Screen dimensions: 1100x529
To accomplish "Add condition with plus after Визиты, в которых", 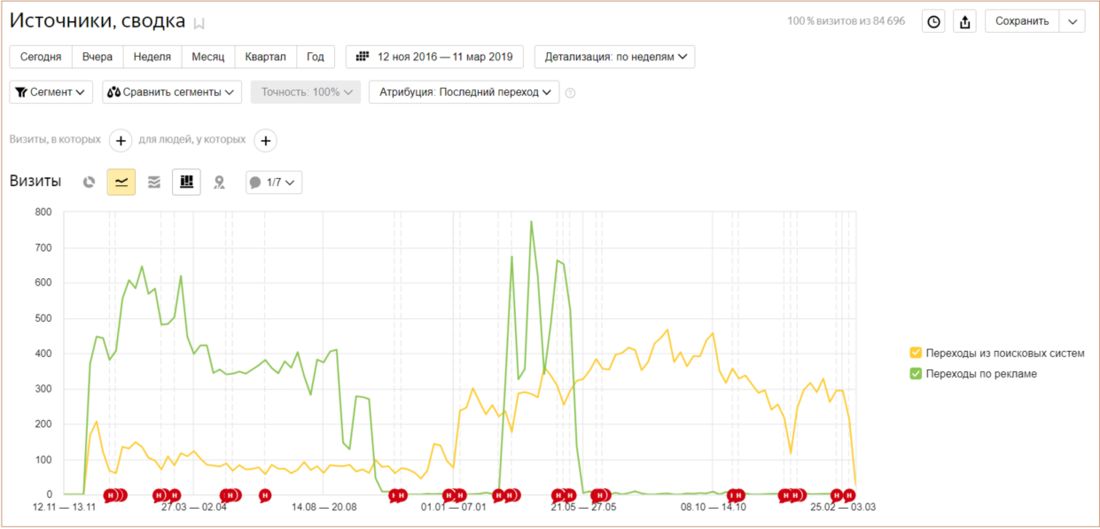I will point(121,140).
